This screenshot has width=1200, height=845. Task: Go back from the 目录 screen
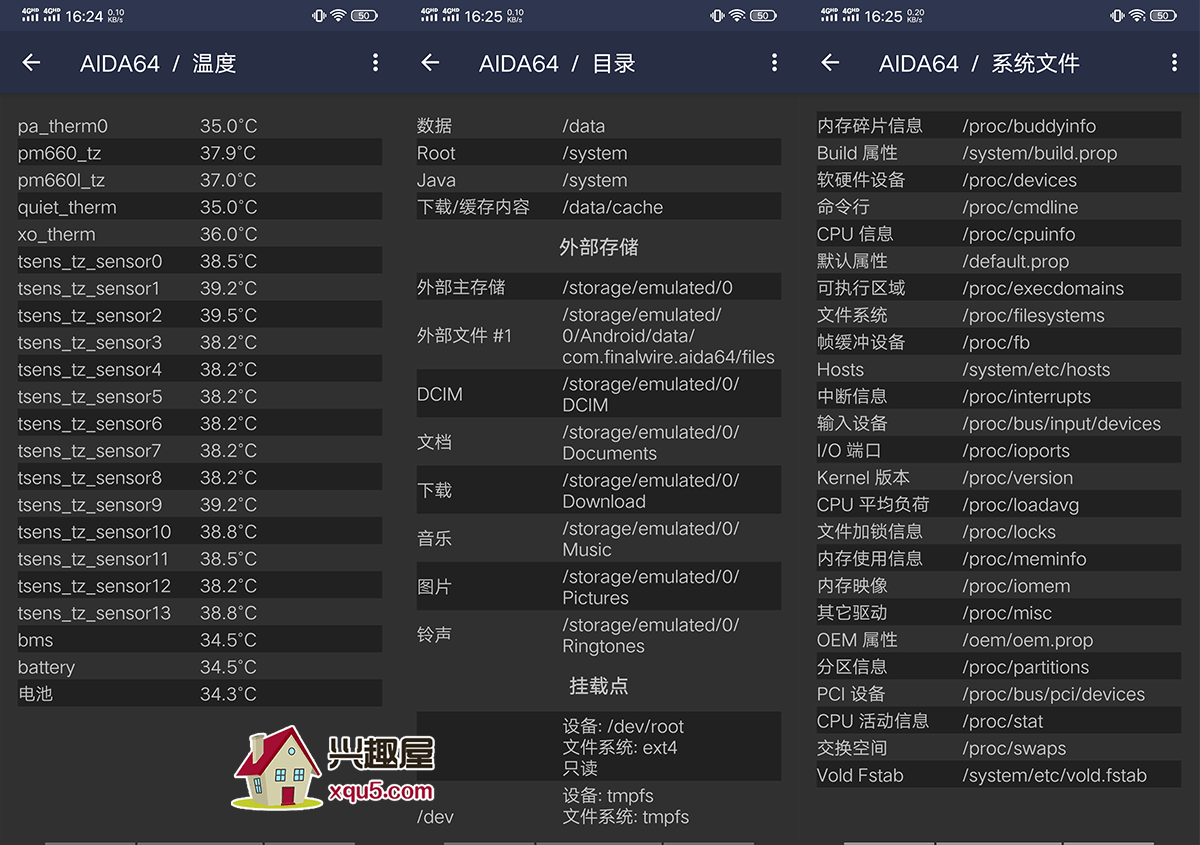[430, 63]
